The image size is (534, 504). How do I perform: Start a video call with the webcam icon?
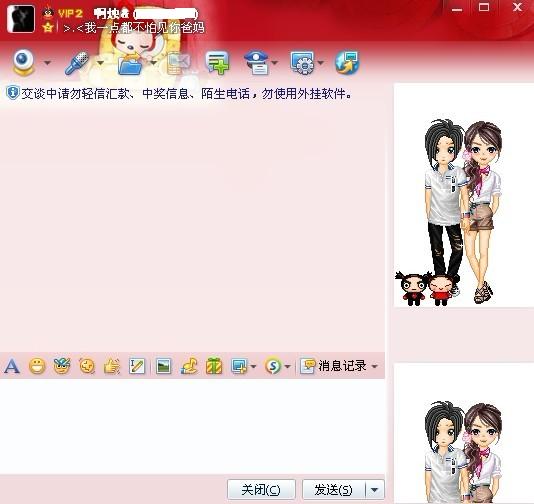tap(23, 62)
